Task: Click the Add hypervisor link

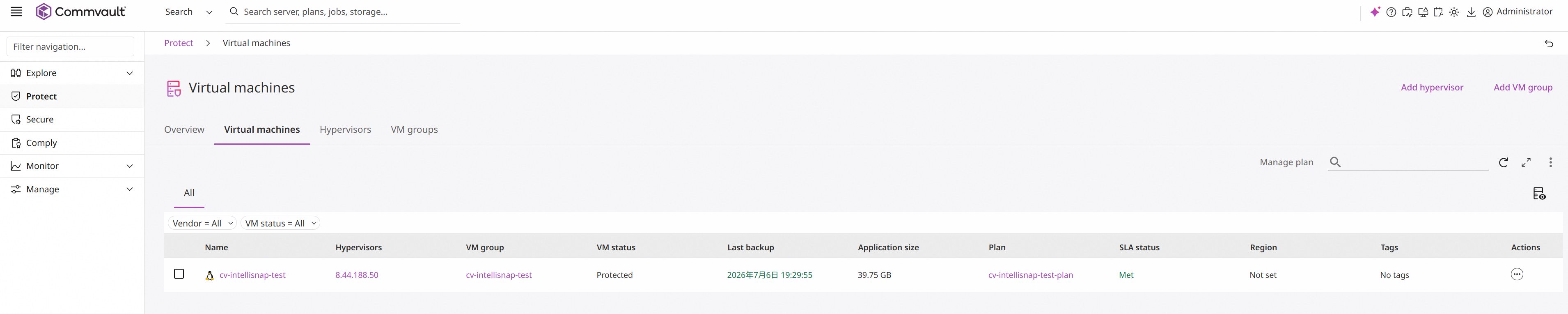Action: click(1432, 87)
